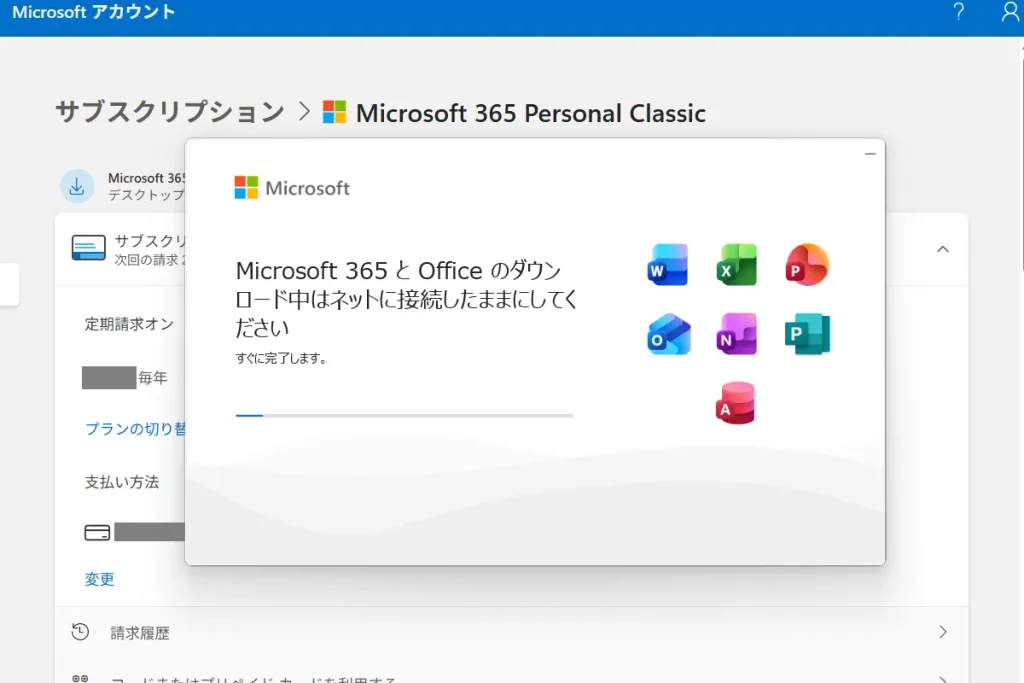
Task: Click the breadcrumb separator chevron
Action: click(304, 111)
